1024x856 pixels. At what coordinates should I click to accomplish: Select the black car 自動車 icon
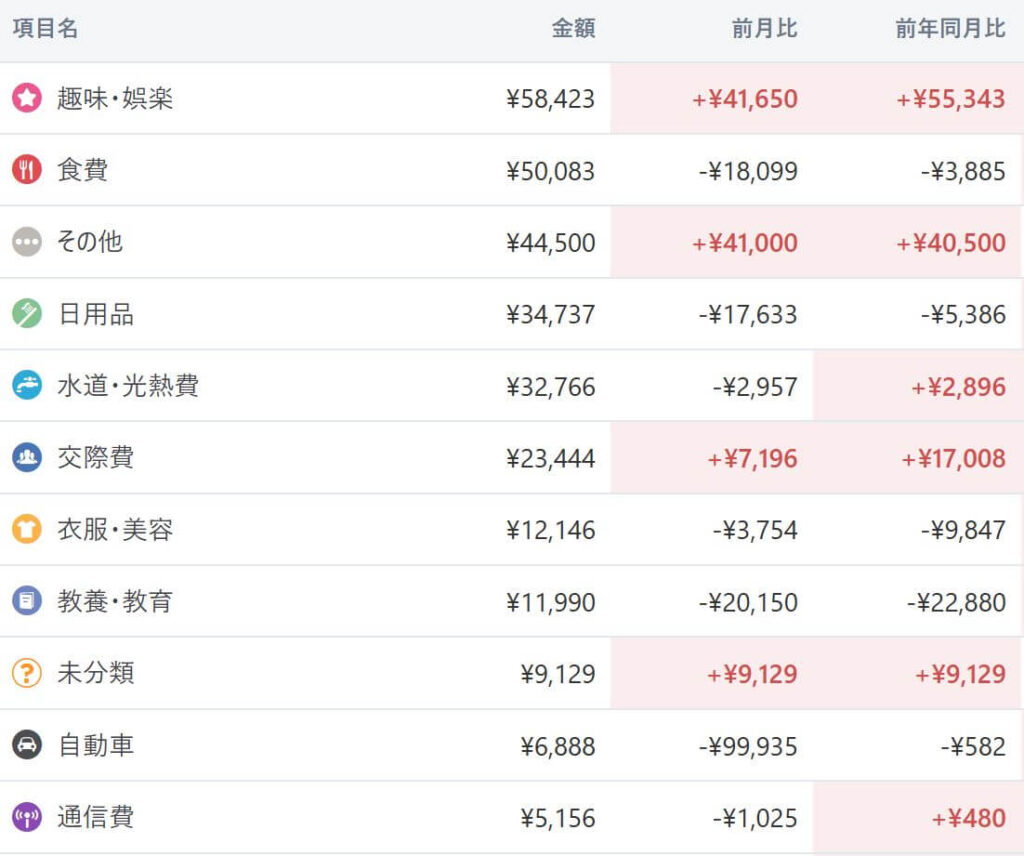point(27,745)
